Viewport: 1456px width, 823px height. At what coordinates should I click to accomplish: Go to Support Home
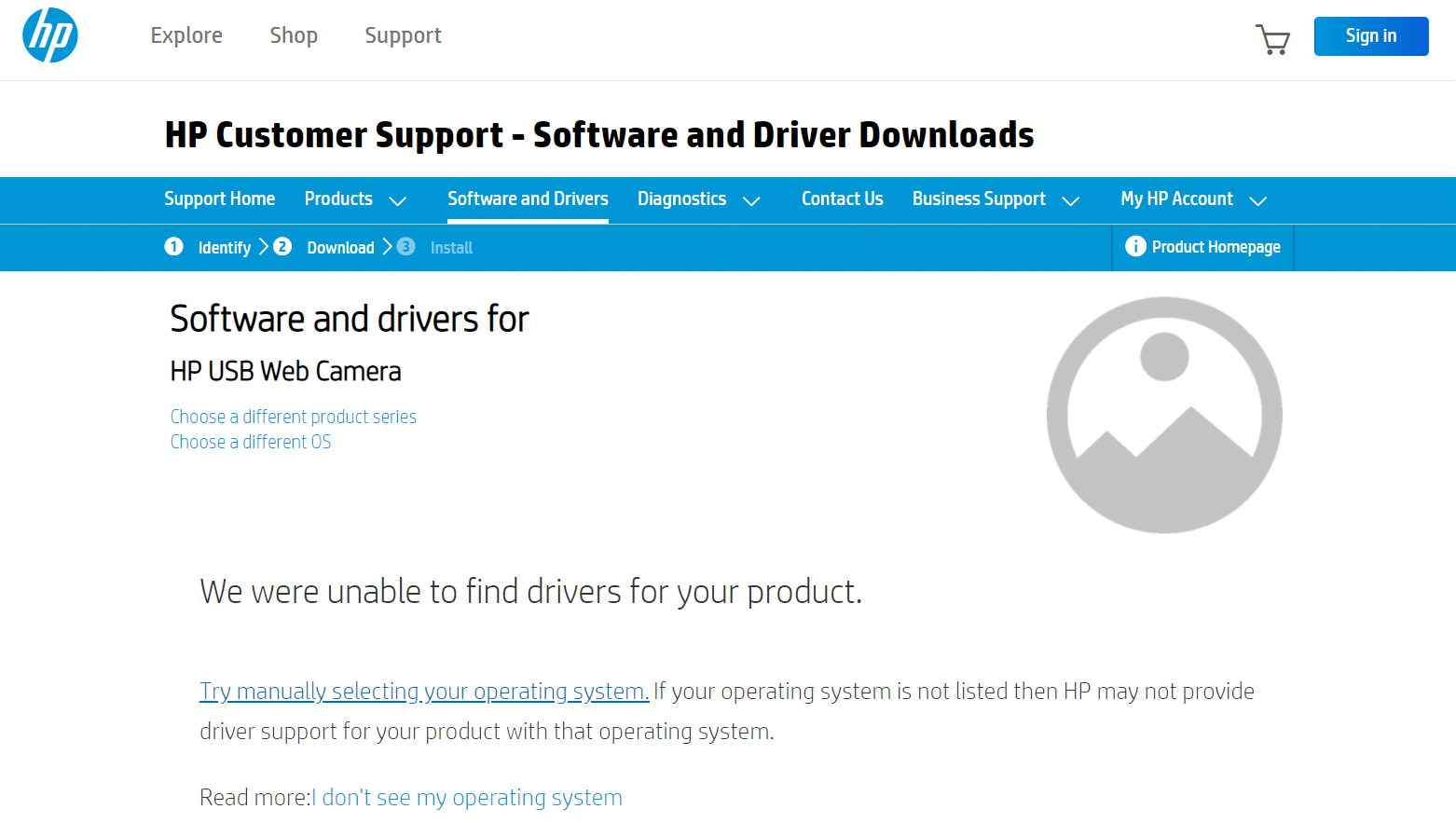[220, 199]
